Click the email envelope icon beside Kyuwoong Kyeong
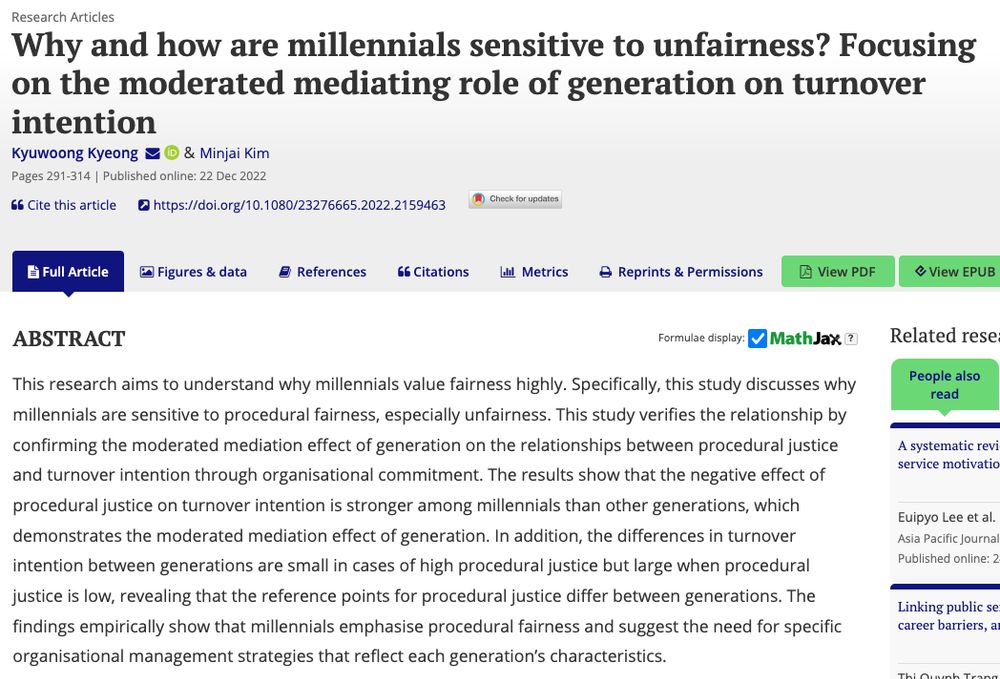The image size is (1000, 679). (152, 154)
